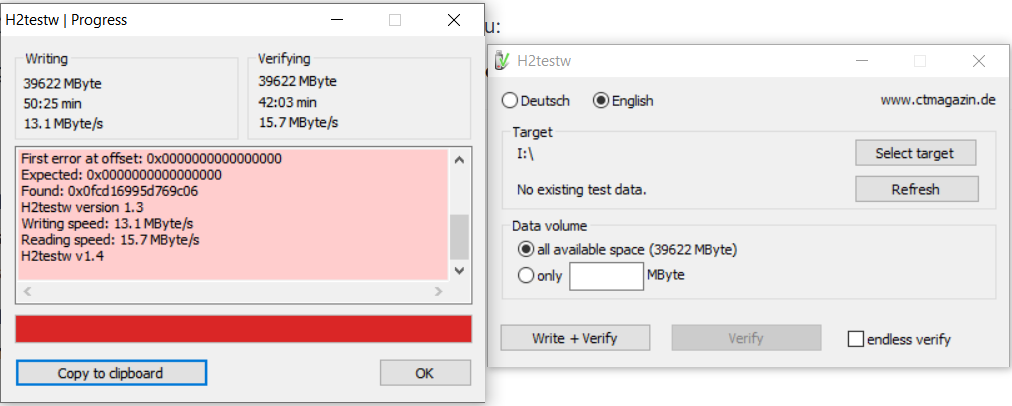This screenshot has height=406, width=1012.
Task: Click the MByte amount input field
Action: [607, 276]
